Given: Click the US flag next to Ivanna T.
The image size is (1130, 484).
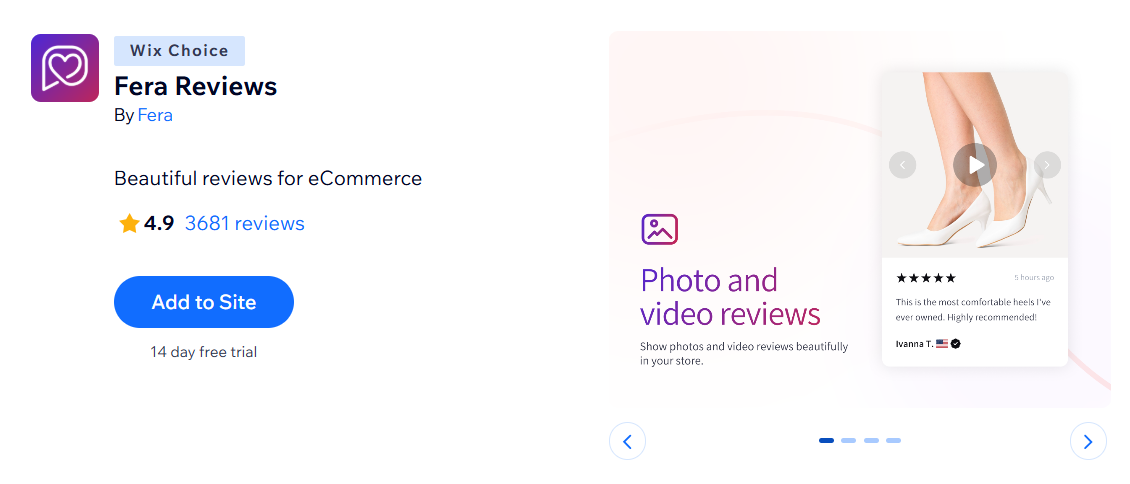Looking at the screenshot, I should (942, 344).
